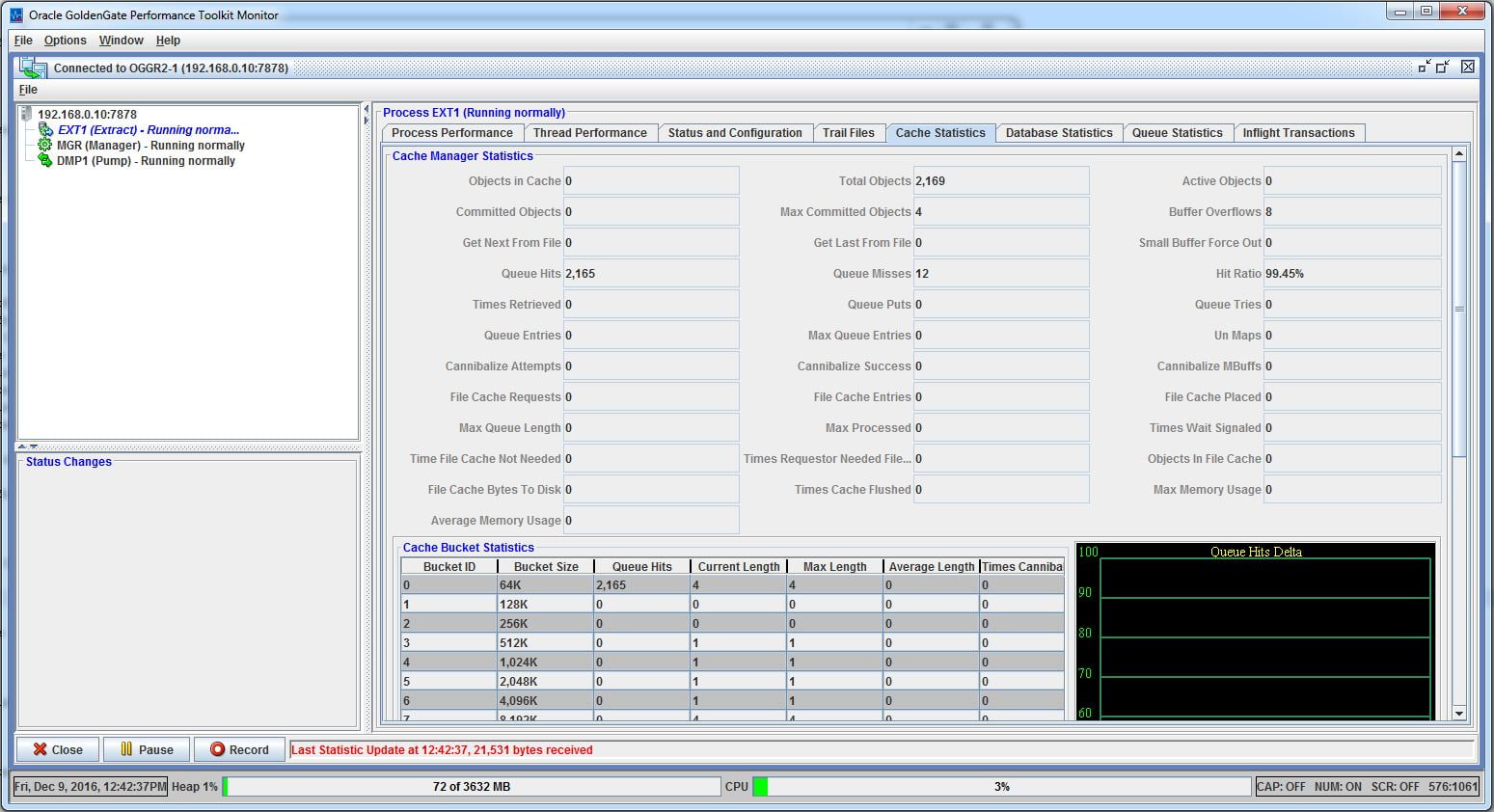Switch to the Database Statistics tab
1494x812 pixels.
coord(1059,133)
